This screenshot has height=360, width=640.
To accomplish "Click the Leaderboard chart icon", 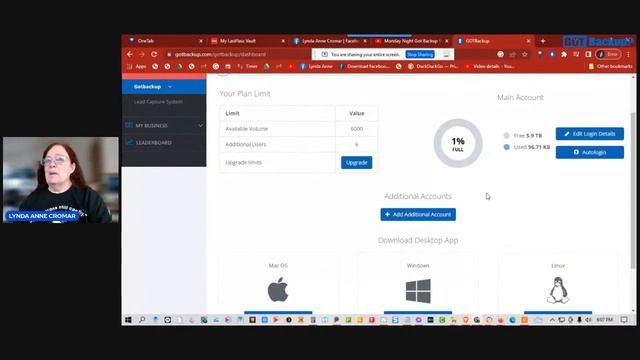I will point(129,142).
